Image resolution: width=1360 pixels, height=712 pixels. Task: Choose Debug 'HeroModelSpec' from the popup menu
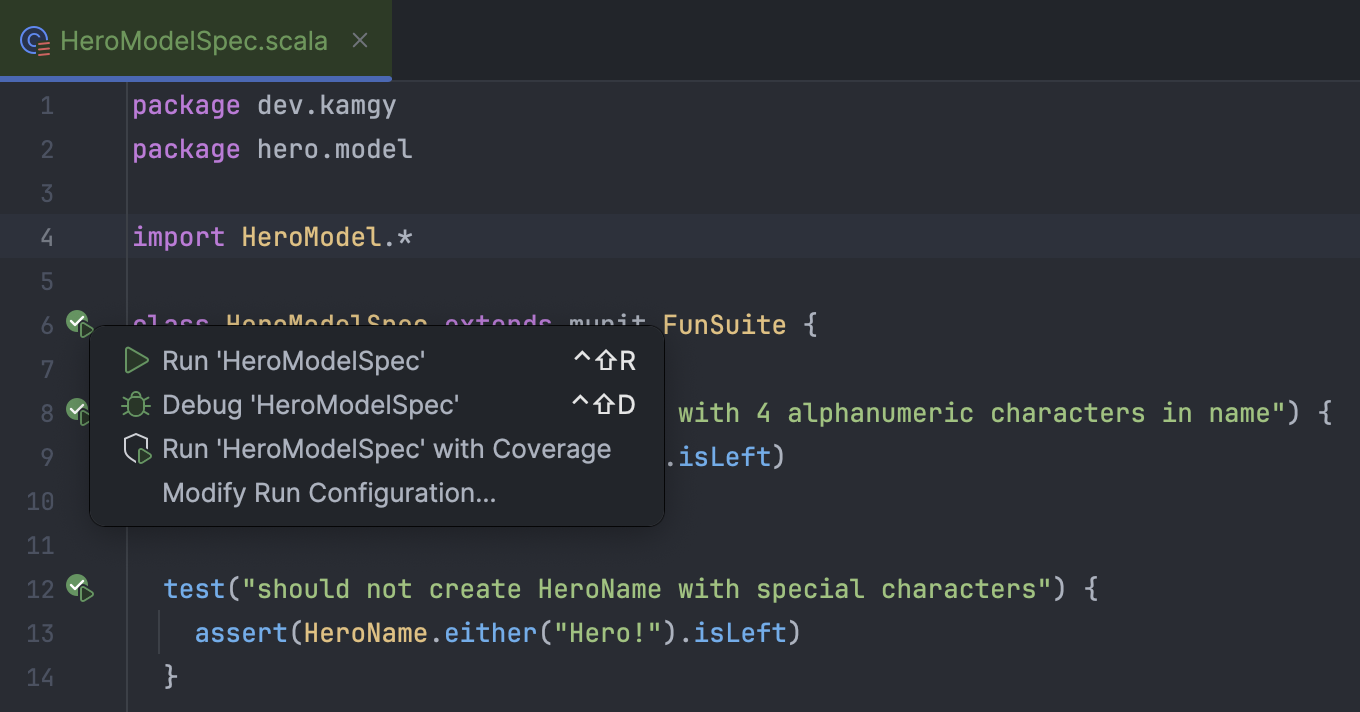point(310,405)
